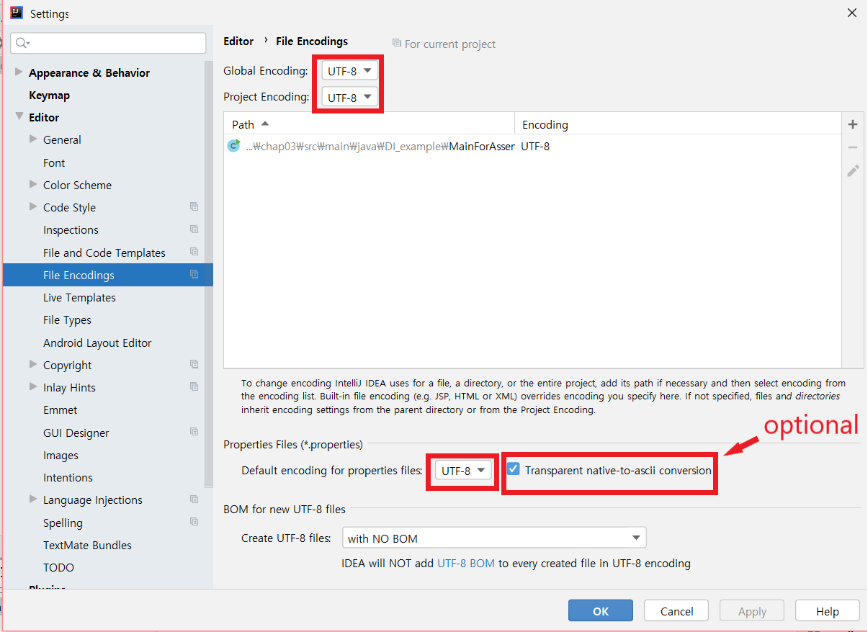Select Font settings page
This screenshot has width=867, height=632.
point(54,163)
